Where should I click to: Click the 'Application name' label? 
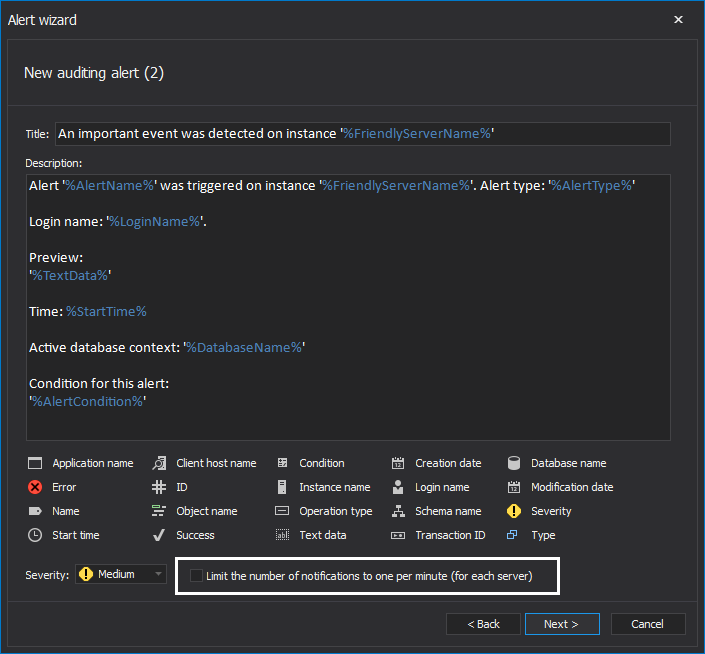click(x=93, y=463)
